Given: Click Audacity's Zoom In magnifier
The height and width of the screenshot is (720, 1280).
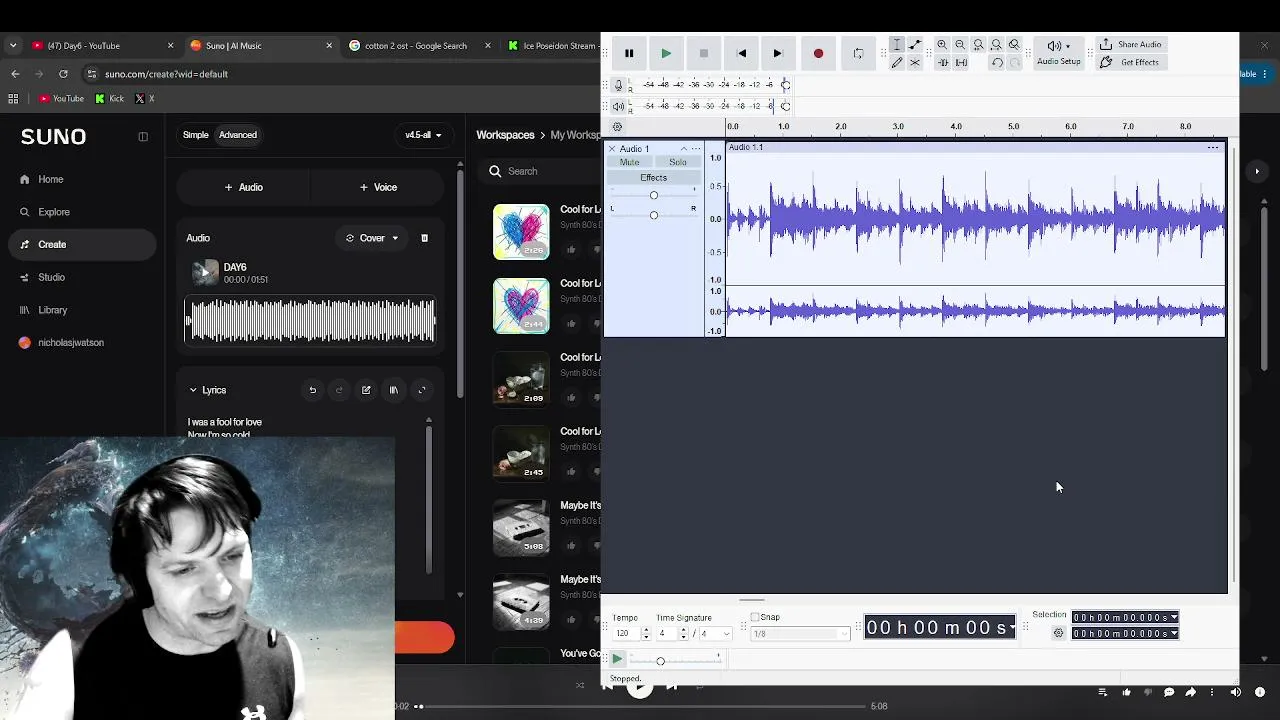Looking at the screenshot, I should pos(942,45).
